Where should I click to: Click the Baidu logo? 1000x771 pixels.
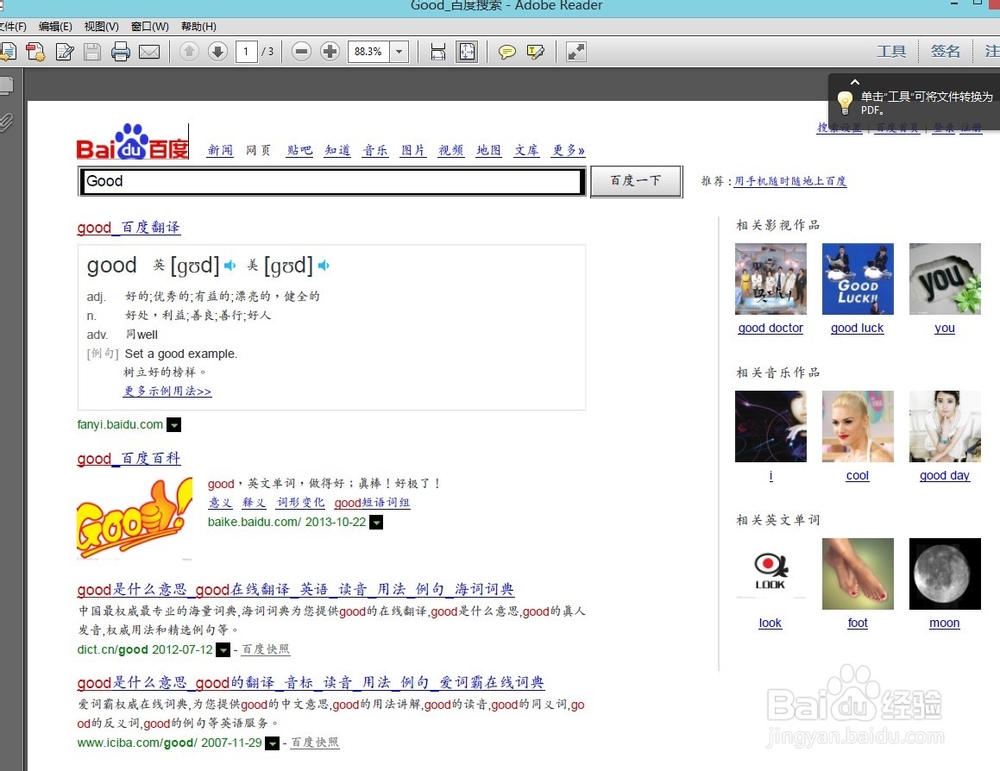tap(132, 142)
